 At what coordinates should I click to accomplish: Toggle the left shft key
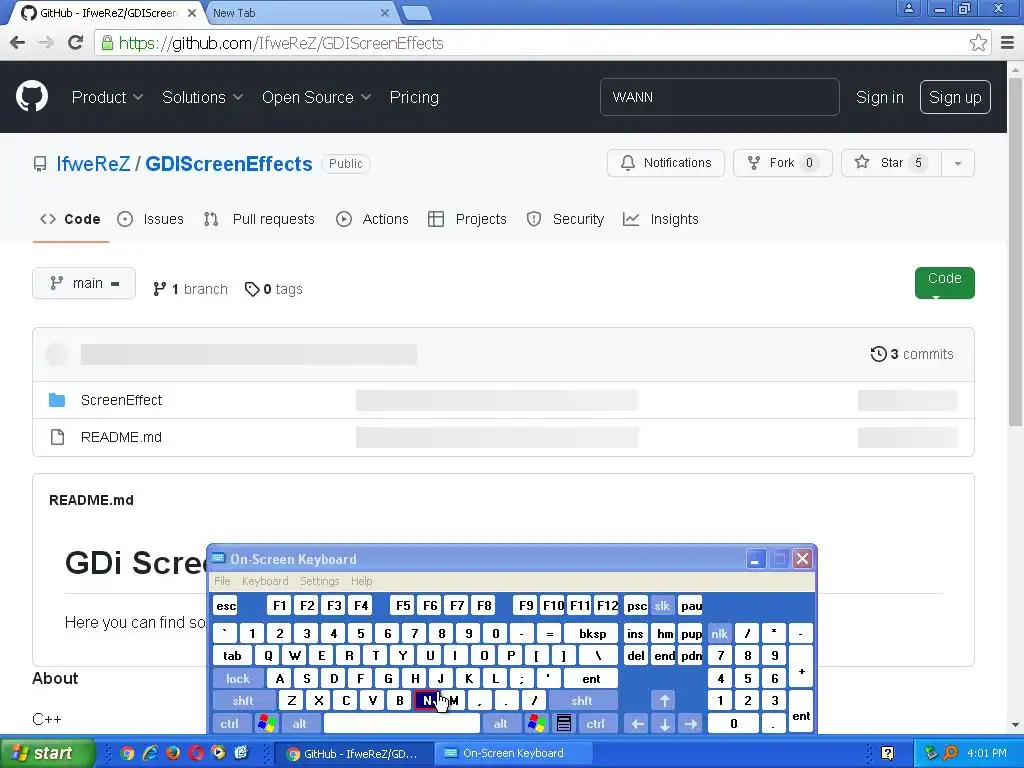pos(243,701)
